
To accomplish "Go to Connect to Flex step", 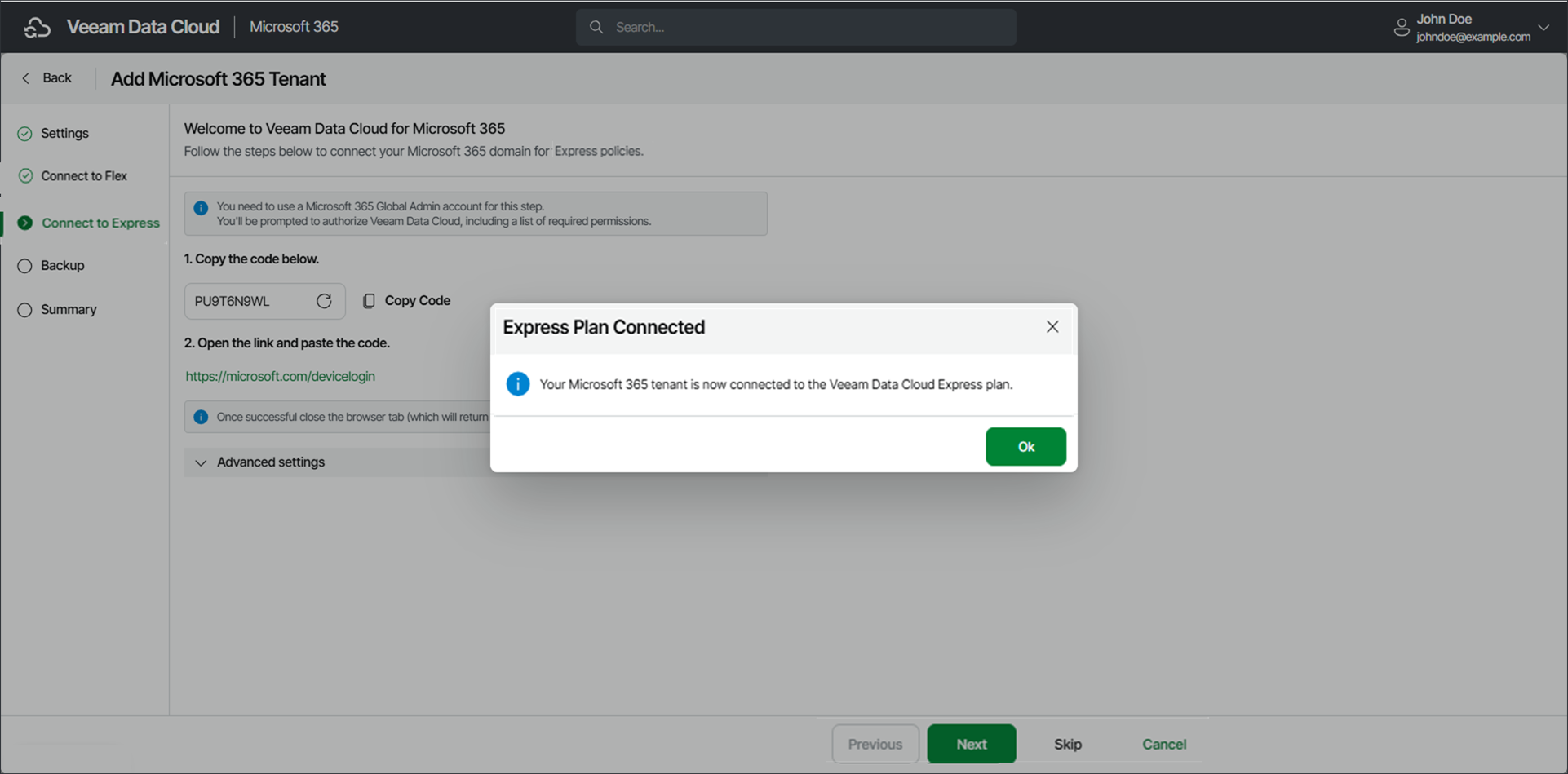I will click(x=84, y=176).
